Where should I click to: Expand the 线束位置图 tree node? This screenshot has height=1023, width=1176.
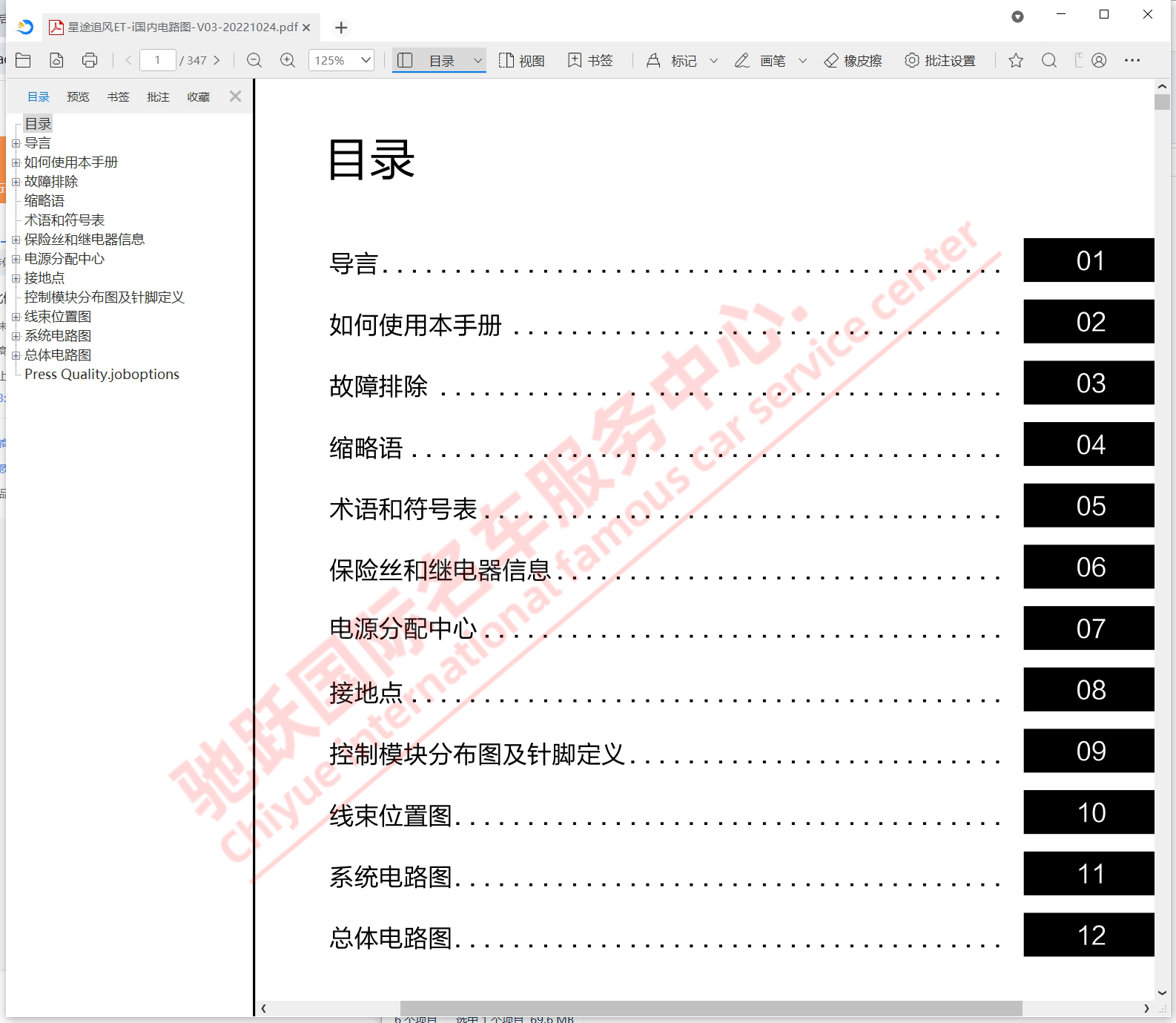pyautogui.click(x=16, y=317)
